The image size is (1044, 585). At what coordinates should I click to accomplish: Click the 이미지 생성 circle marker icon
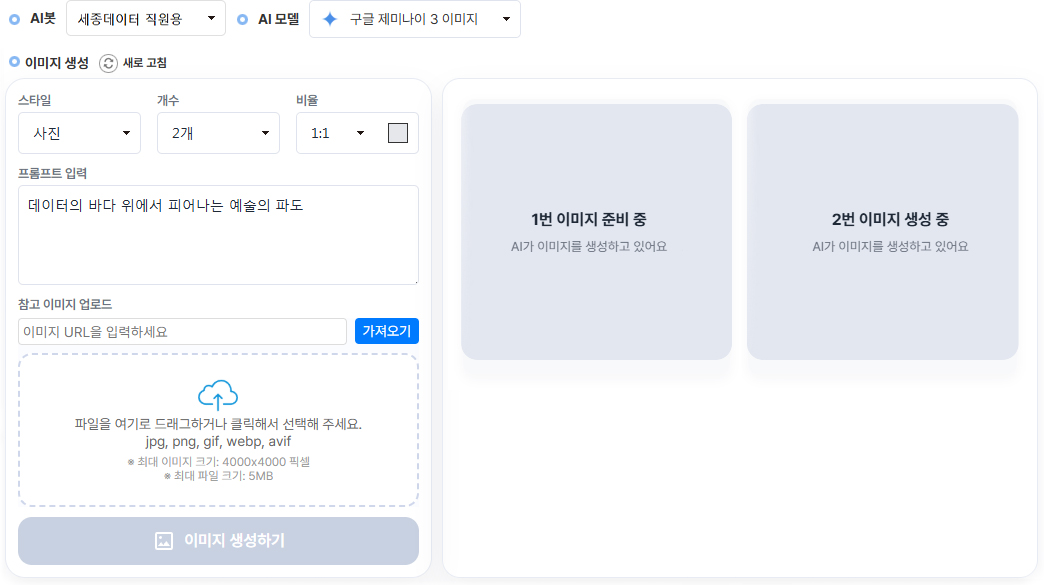click(x=14, y=62)
